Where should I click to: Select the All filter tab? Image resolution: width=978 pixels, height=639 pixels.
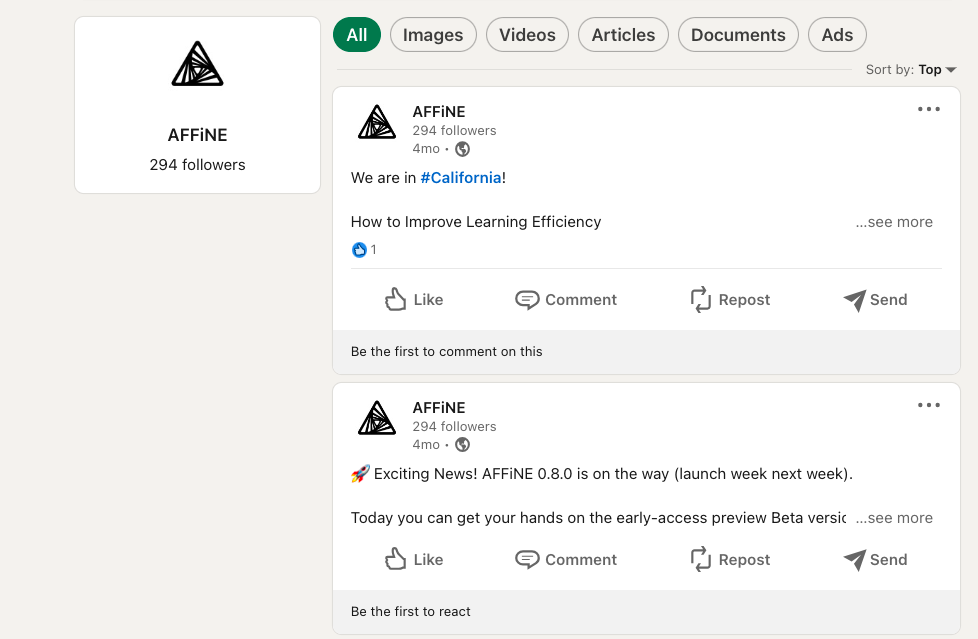pos(357,35)
